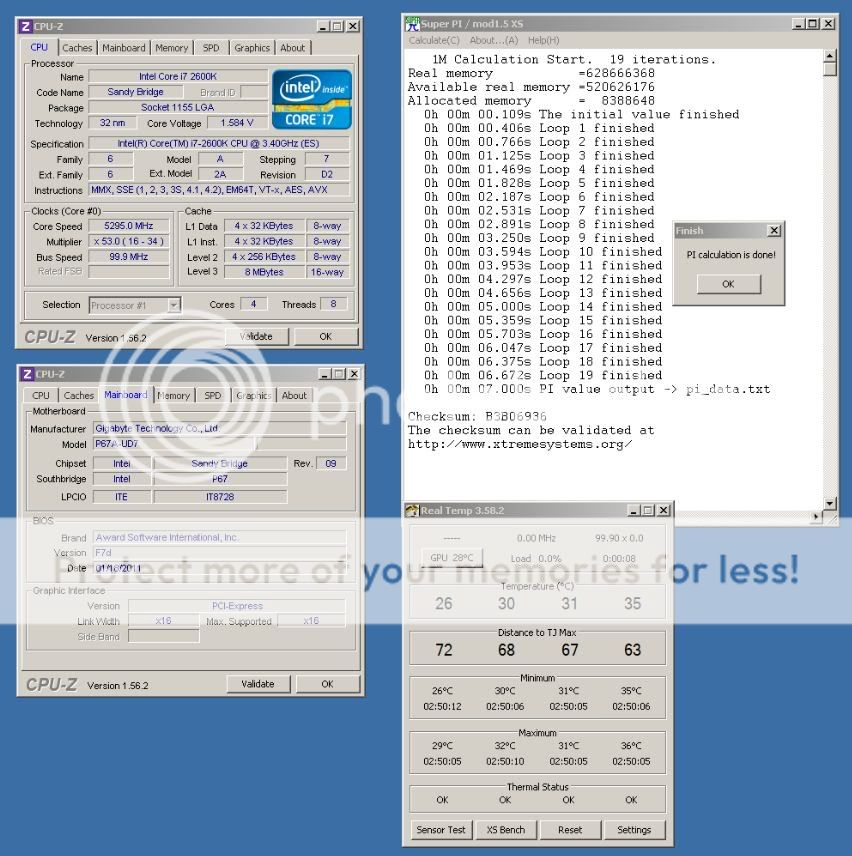Open the Caches tab in top CPU-Z window
The image size is (852, 856).
78,48
